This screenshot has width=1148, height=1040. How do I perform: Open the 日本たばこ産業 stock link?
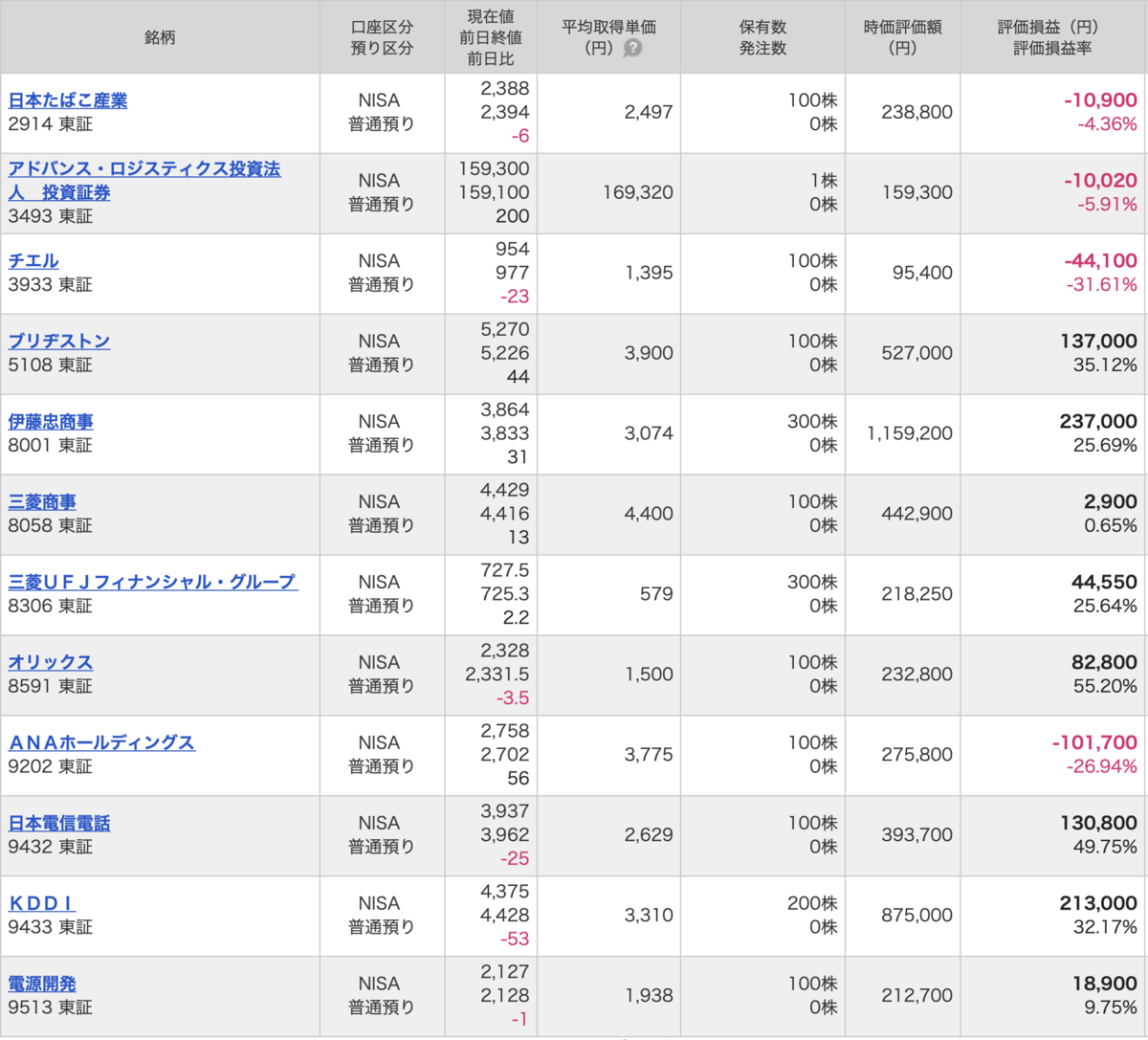point(68,100)
